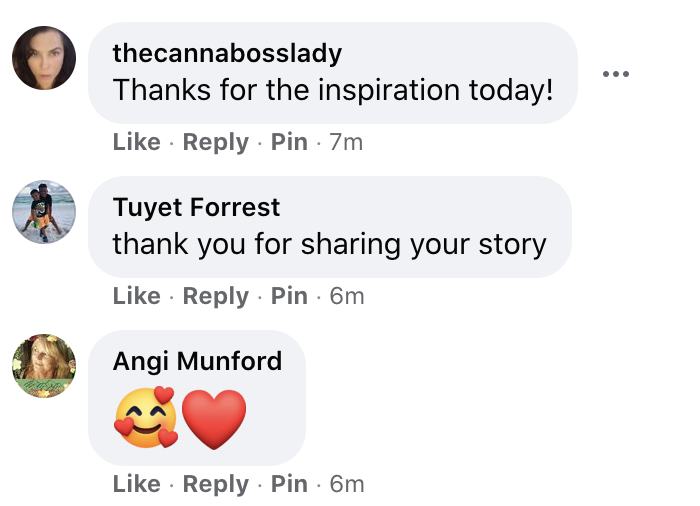
Task: Click Angi Munford's profile picture
Action: point(44,366)
